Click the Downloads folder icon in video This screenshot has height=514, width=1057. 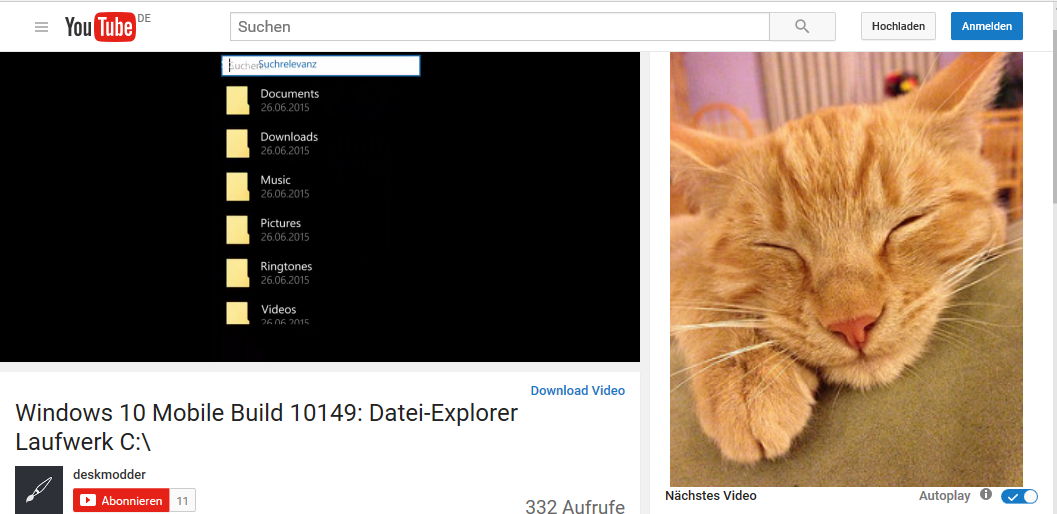click(237, 144)
